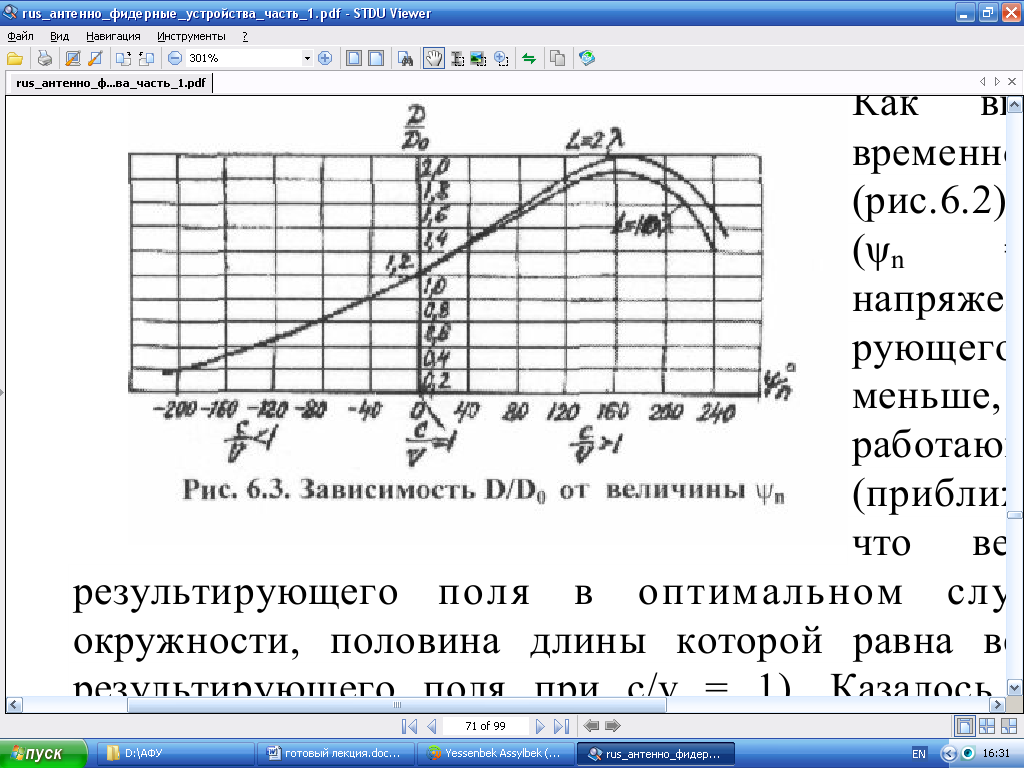Expand hidden system tray icons
Viewport: 1024px width, 768px height.
(949, 754)
